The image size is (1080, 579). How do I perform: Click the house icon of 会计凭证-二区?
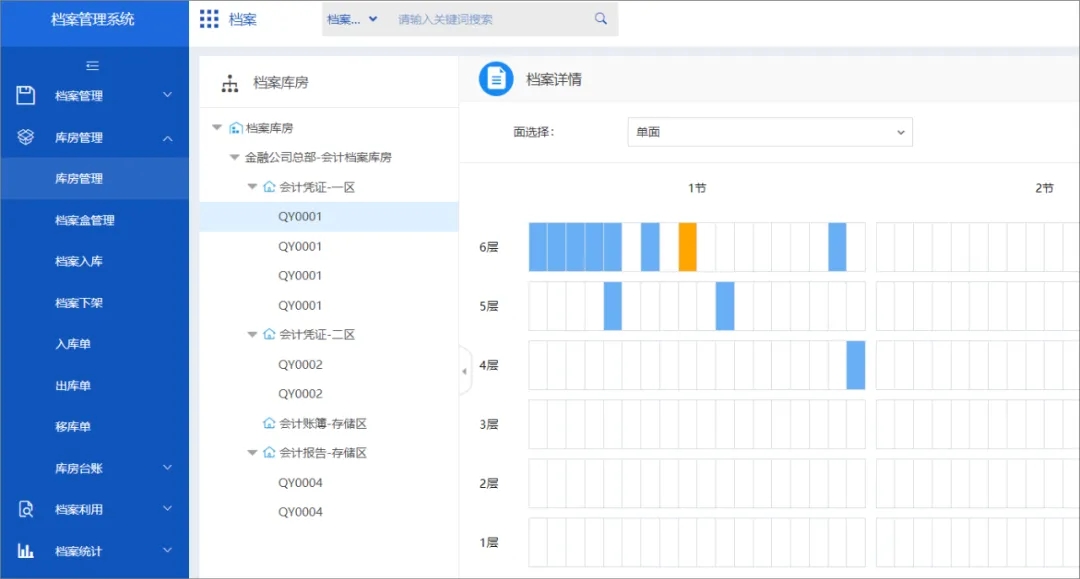click(269, 334)
